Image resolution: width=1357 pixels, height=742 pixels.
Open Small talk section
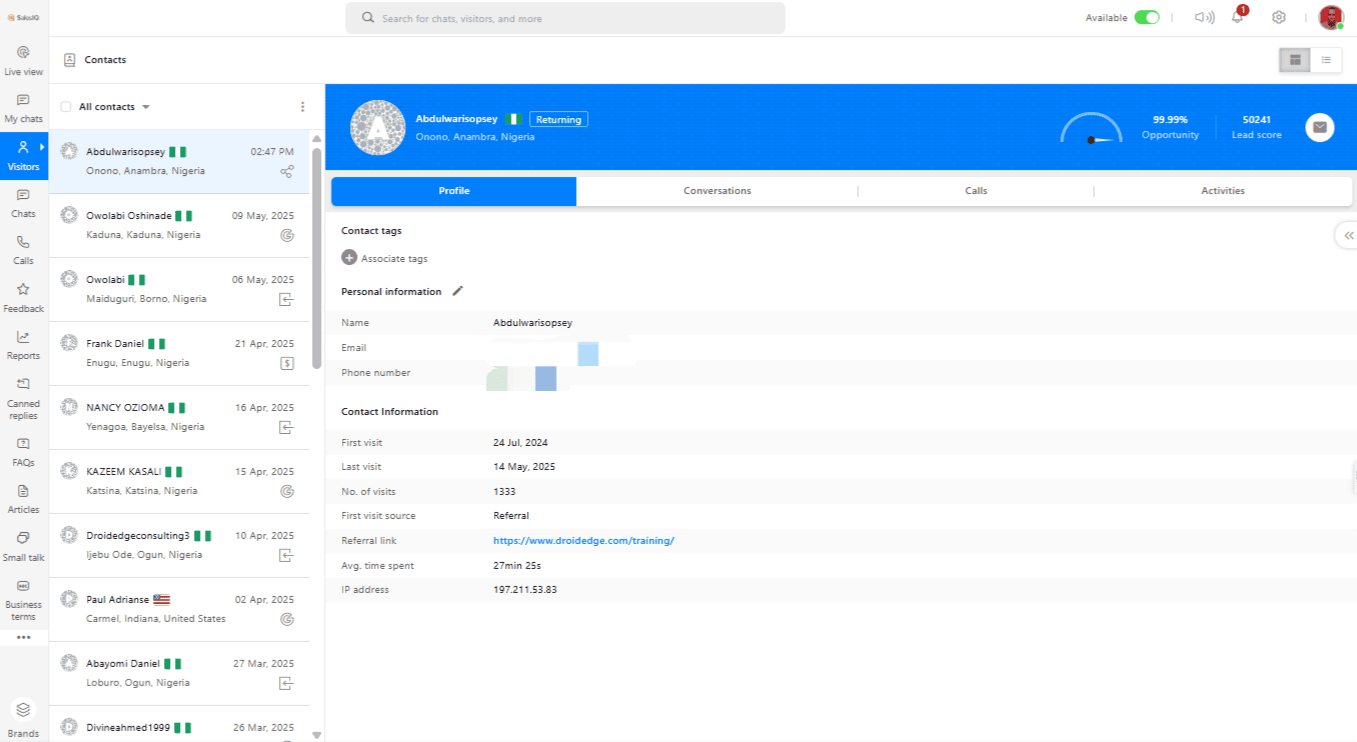(23, 547)
